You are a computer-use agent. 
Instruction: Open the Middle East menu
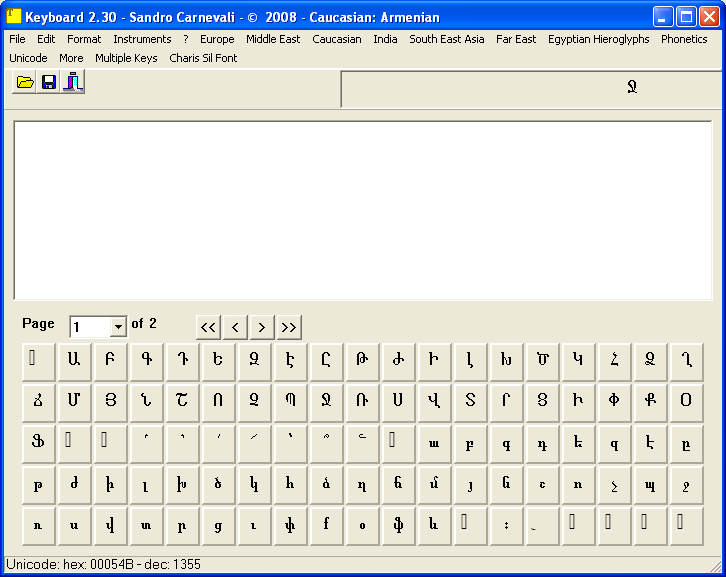[273, 39]
